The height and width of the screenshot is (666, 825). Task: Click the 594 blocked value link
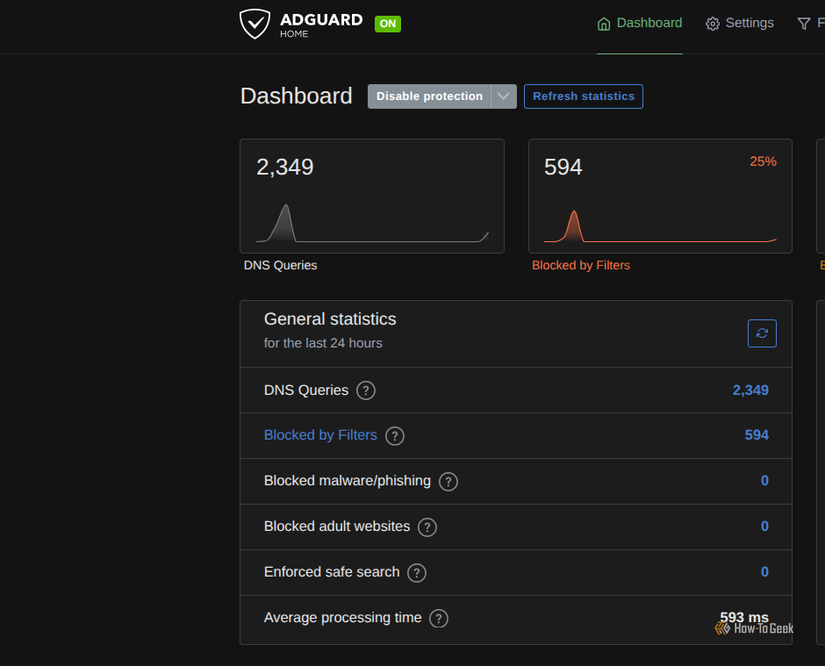click(x=757, y=435)
